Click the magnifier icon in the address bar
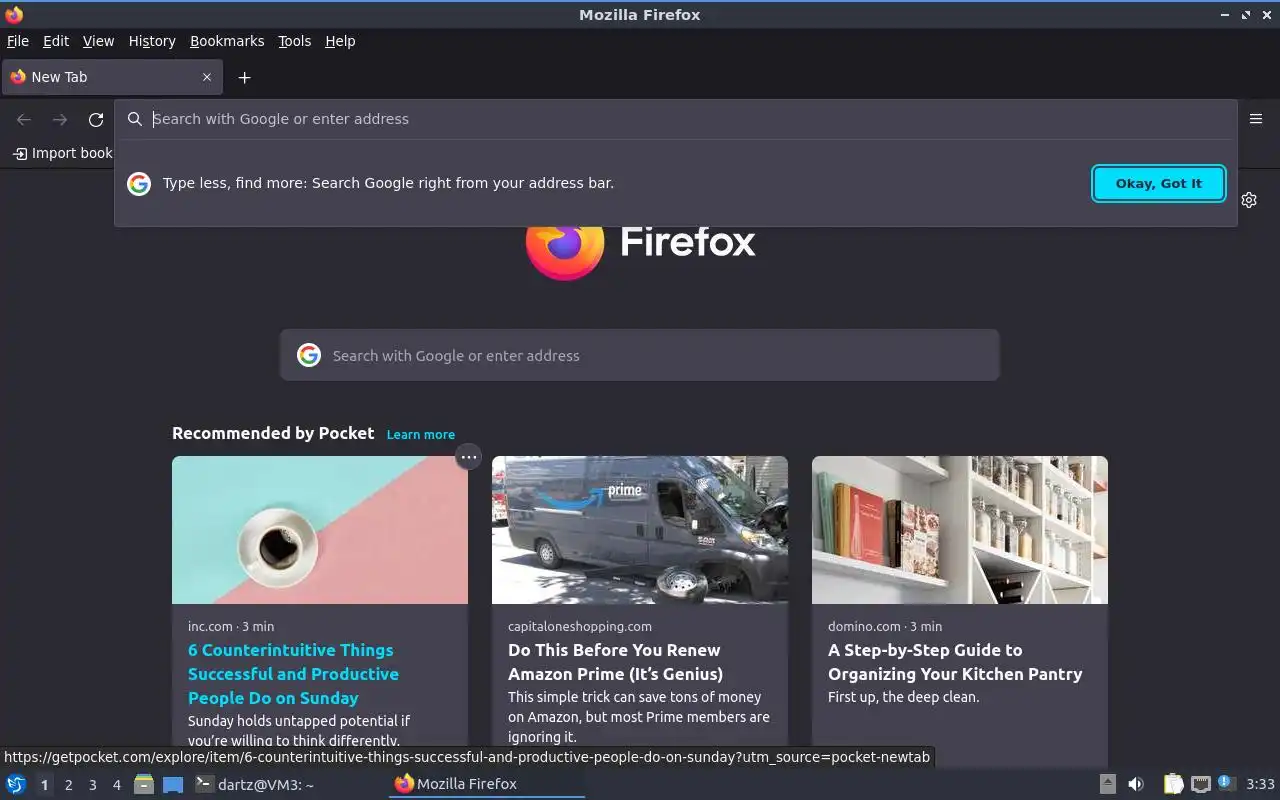 pos(135,119)
